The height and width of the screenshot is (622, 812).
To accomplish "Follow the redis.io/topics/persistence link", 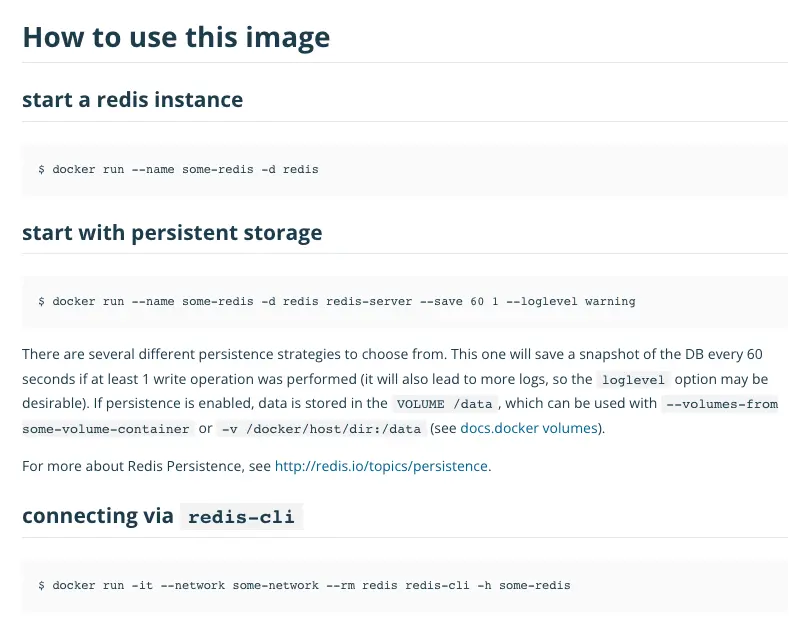I will click(382, 466).
